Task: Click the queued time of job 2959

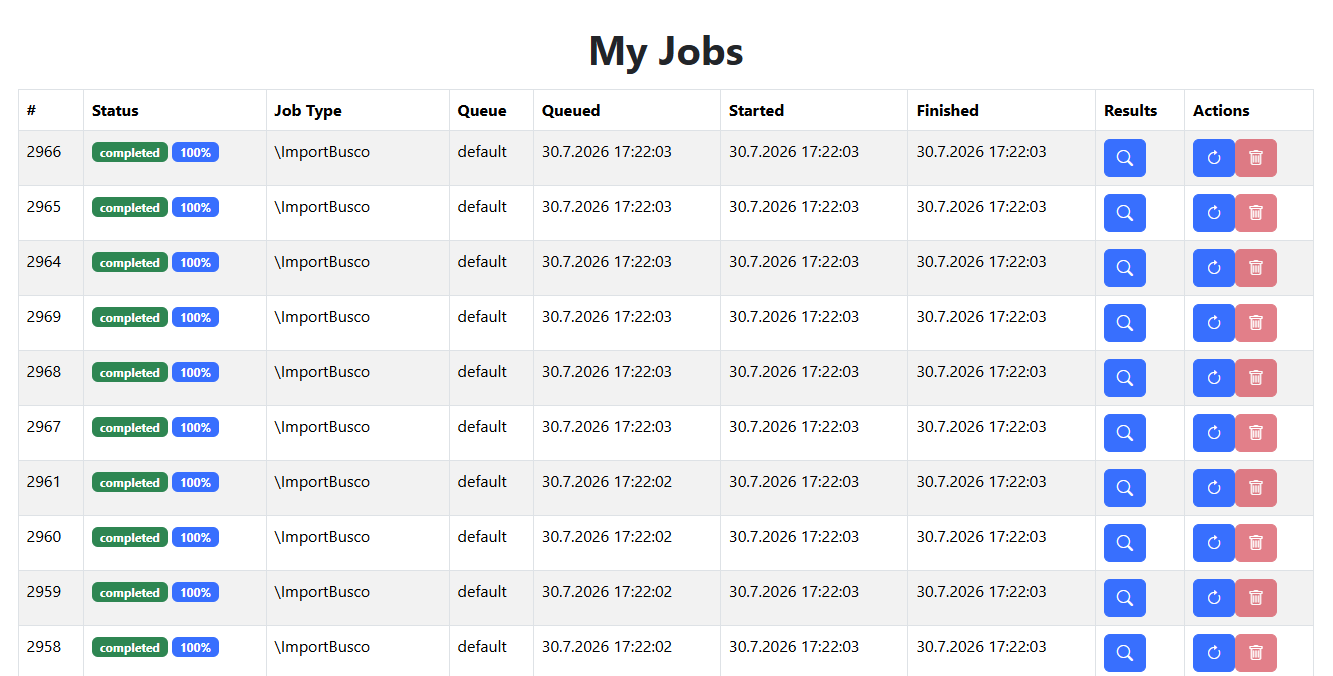Action: click(x=607, y=592)
